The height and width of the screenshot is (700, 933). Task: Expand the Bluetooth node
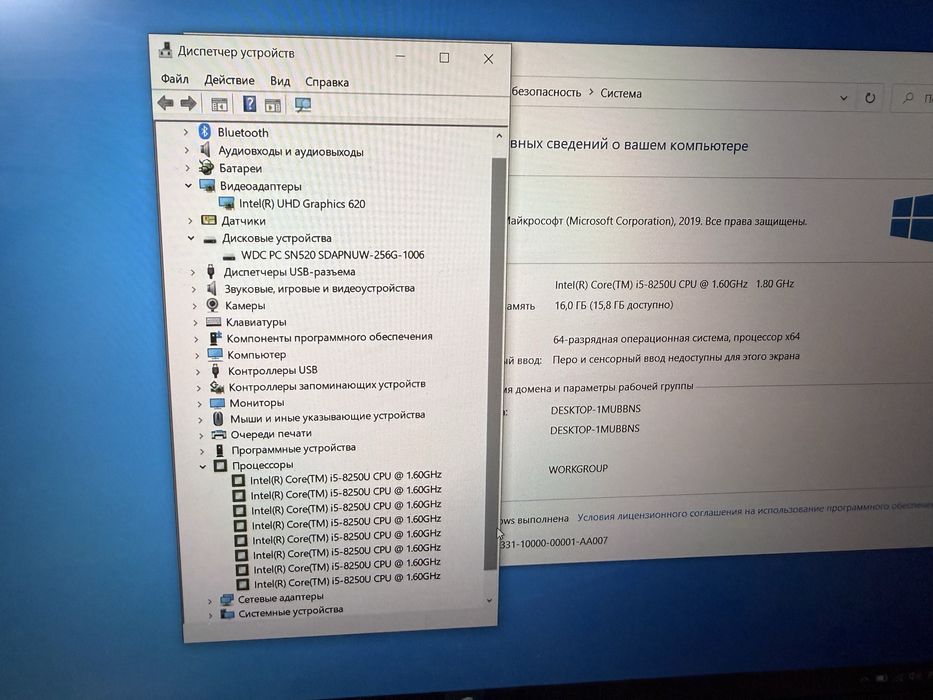[186, 132]
